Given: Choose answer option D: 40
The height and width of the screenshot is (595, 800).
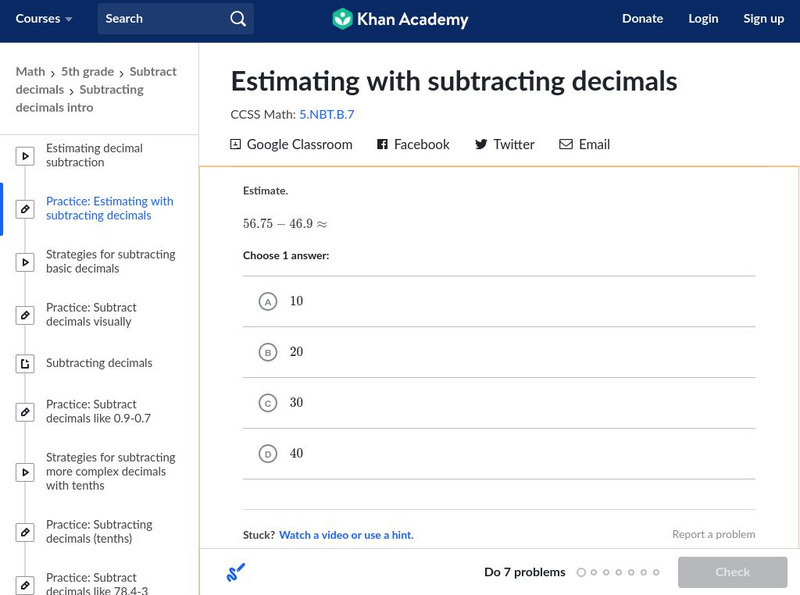Looking at the screenshot, I should coord(267,454).
